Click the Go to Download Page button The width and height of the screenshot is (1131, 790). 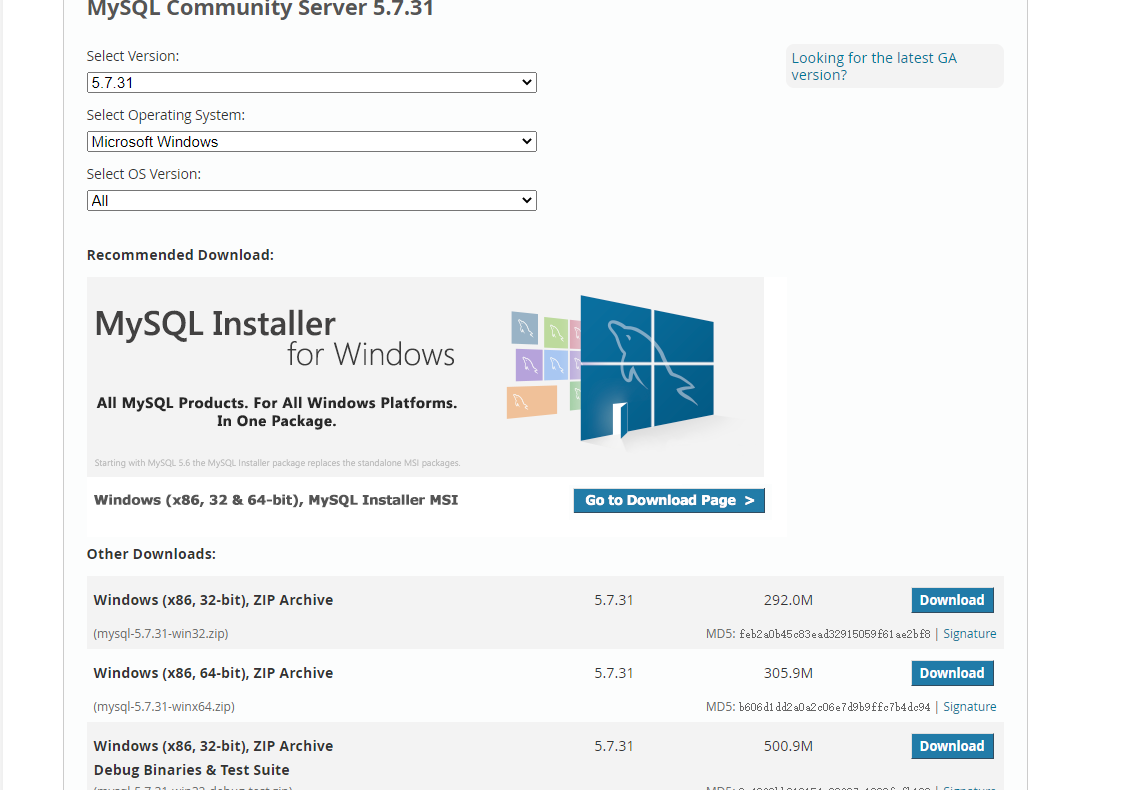click(669, 500)
